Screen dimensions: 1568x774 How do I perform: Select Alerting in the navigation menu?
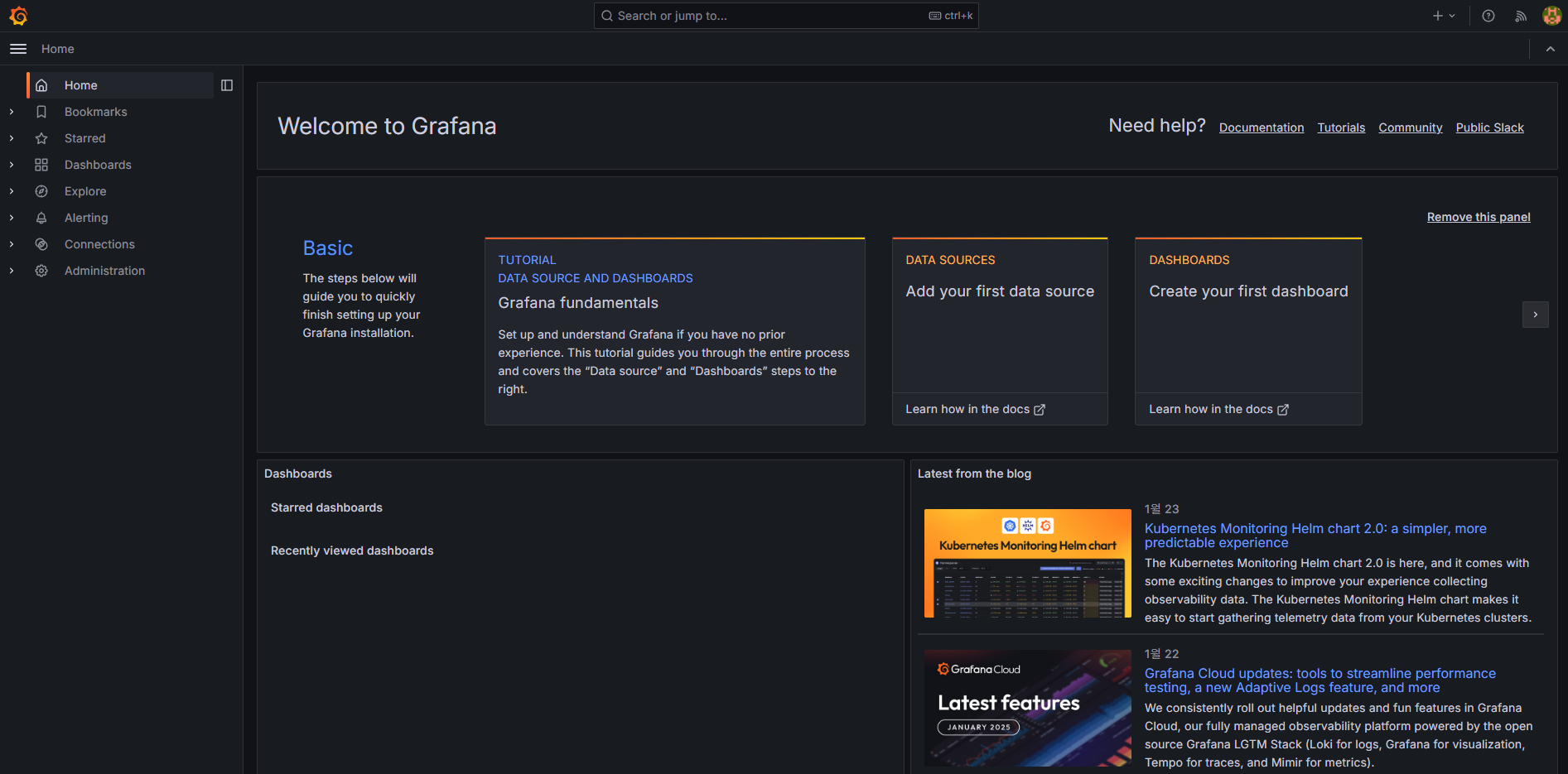86,218
